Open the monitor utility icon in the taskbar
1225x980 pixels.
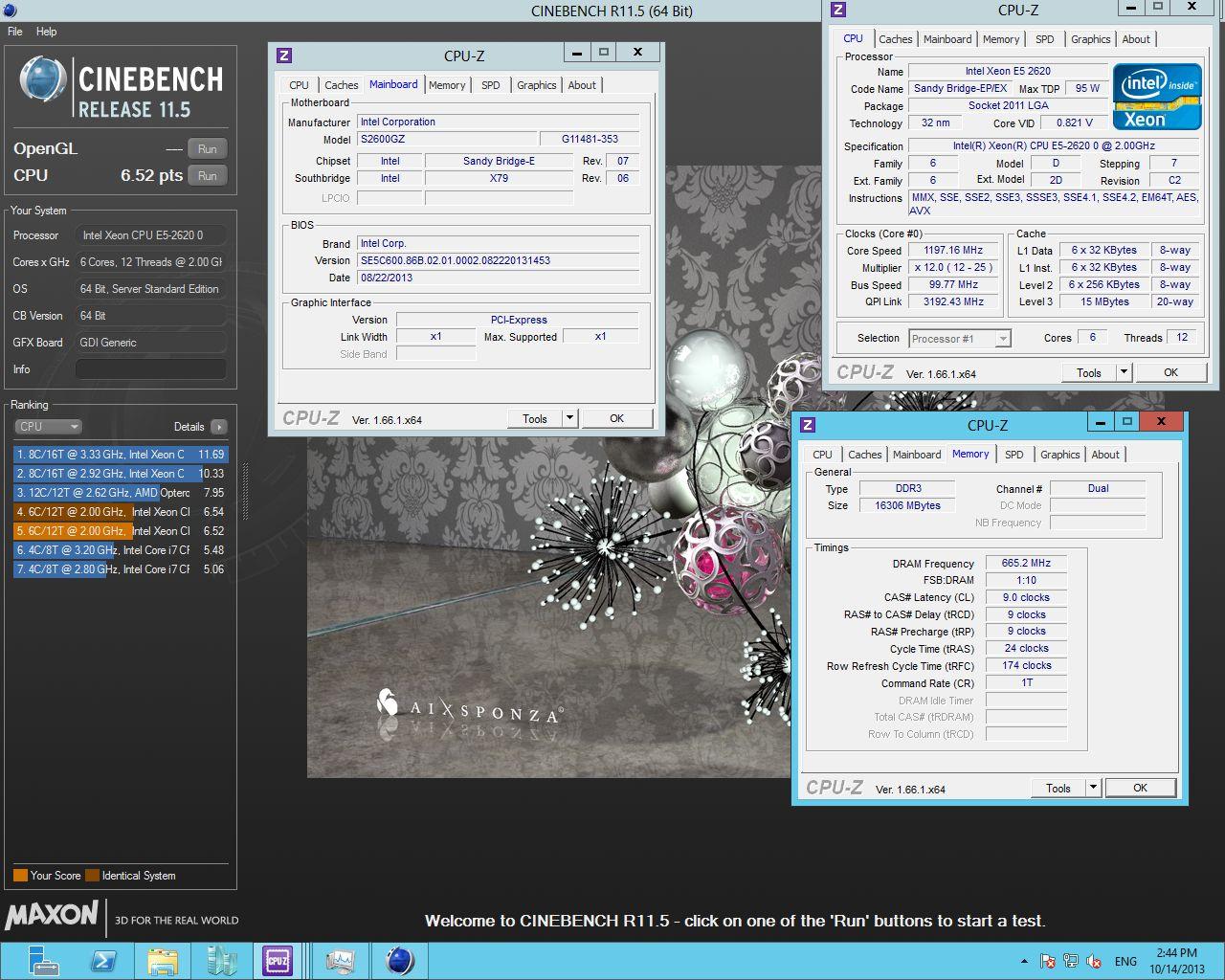[340, 960]
